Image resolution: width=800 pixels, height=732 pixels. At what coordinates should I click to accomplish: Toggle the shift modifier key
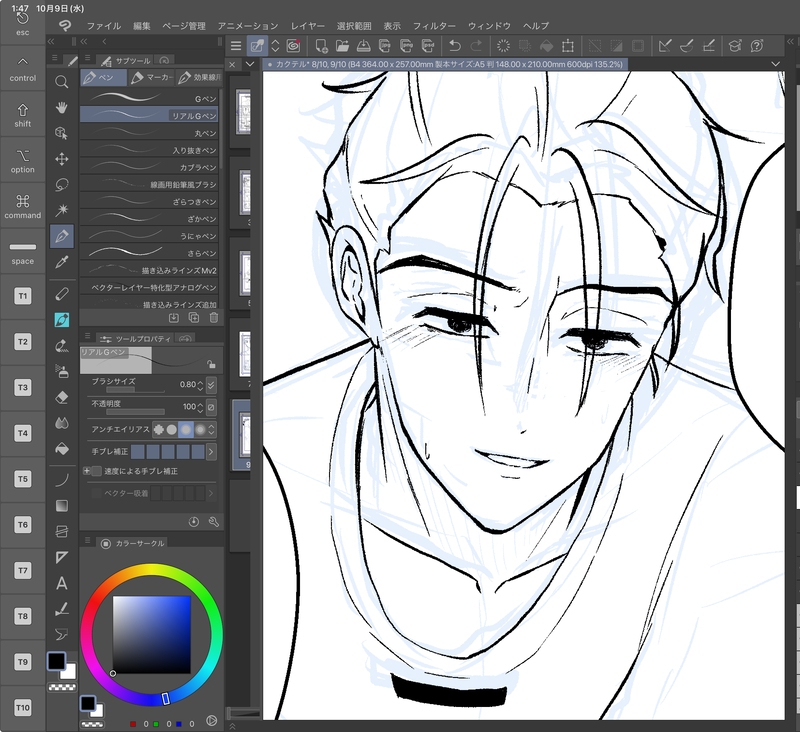pos(23,114)
